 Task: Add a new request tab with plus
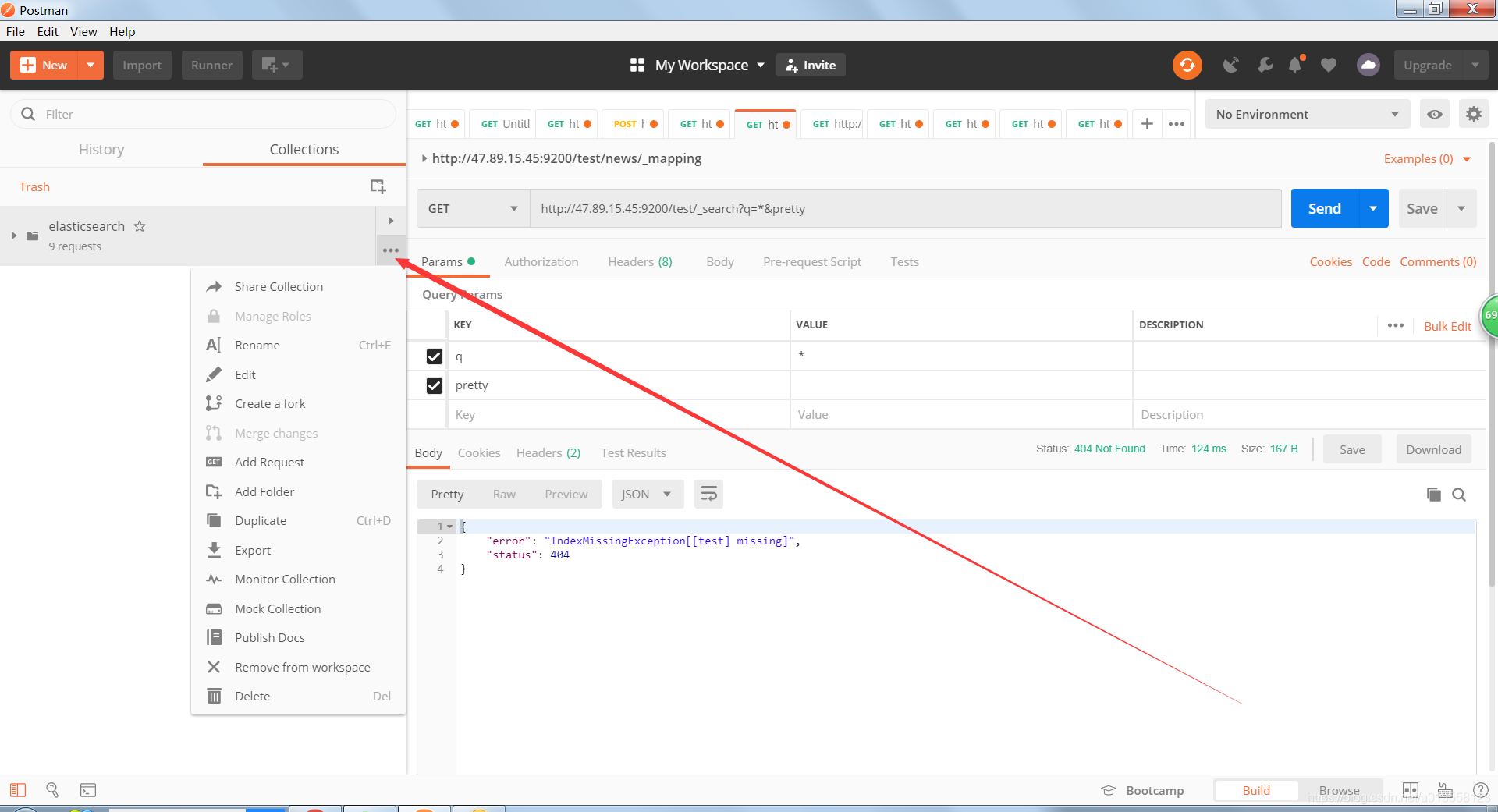1147,124
